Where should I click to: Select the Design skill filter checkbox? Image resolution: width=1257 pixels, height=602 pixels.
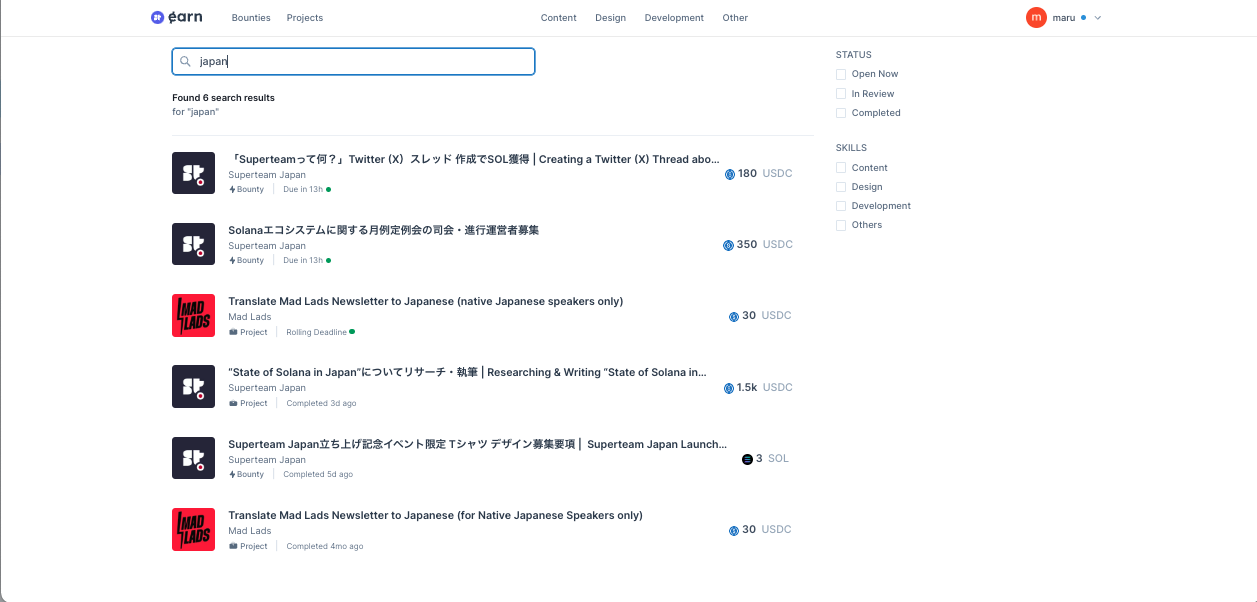(x=841, y=187)
